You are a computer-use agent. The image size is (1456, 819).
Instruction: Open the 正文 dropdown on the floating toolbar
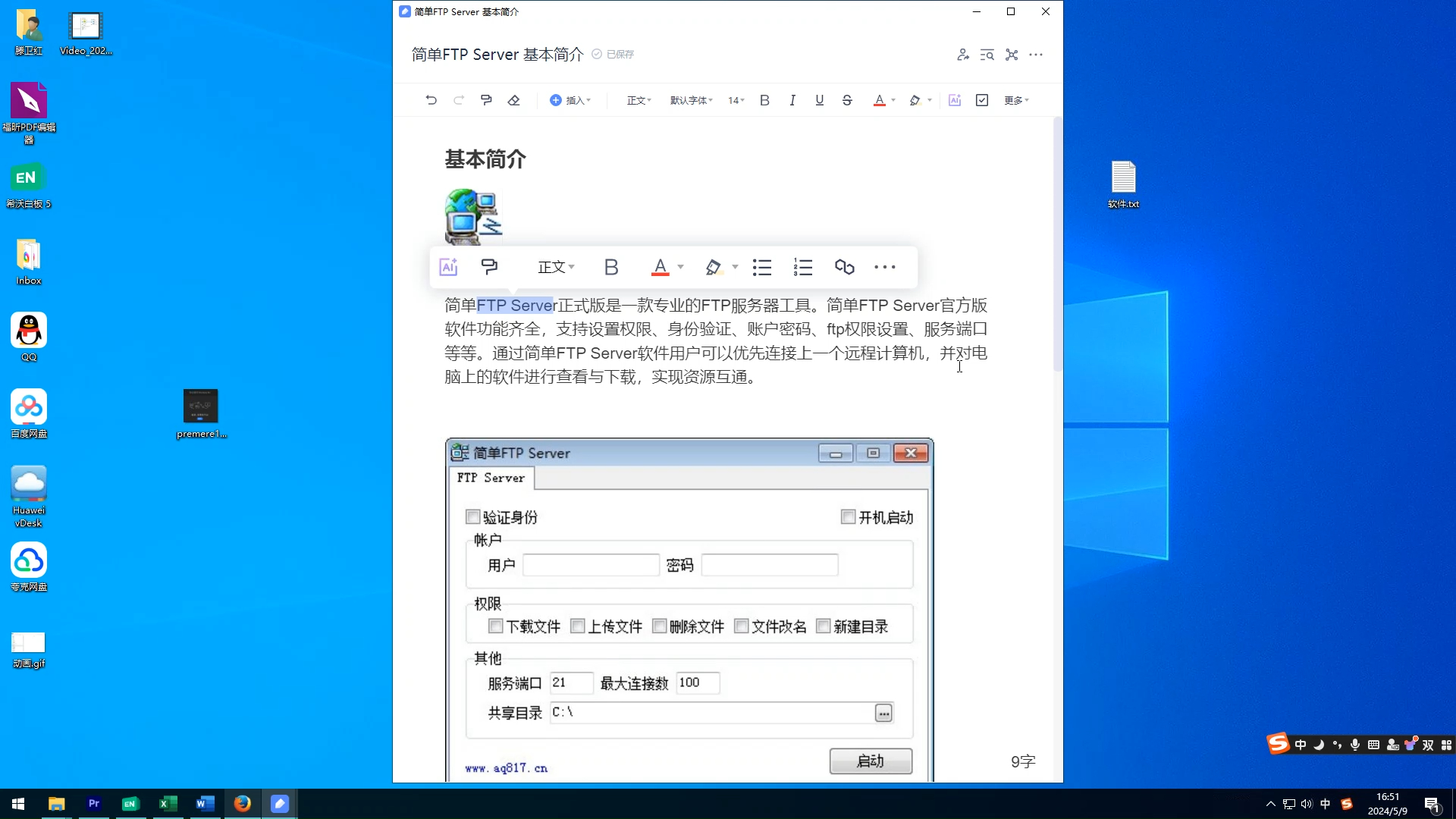click(x=557, y=267)
